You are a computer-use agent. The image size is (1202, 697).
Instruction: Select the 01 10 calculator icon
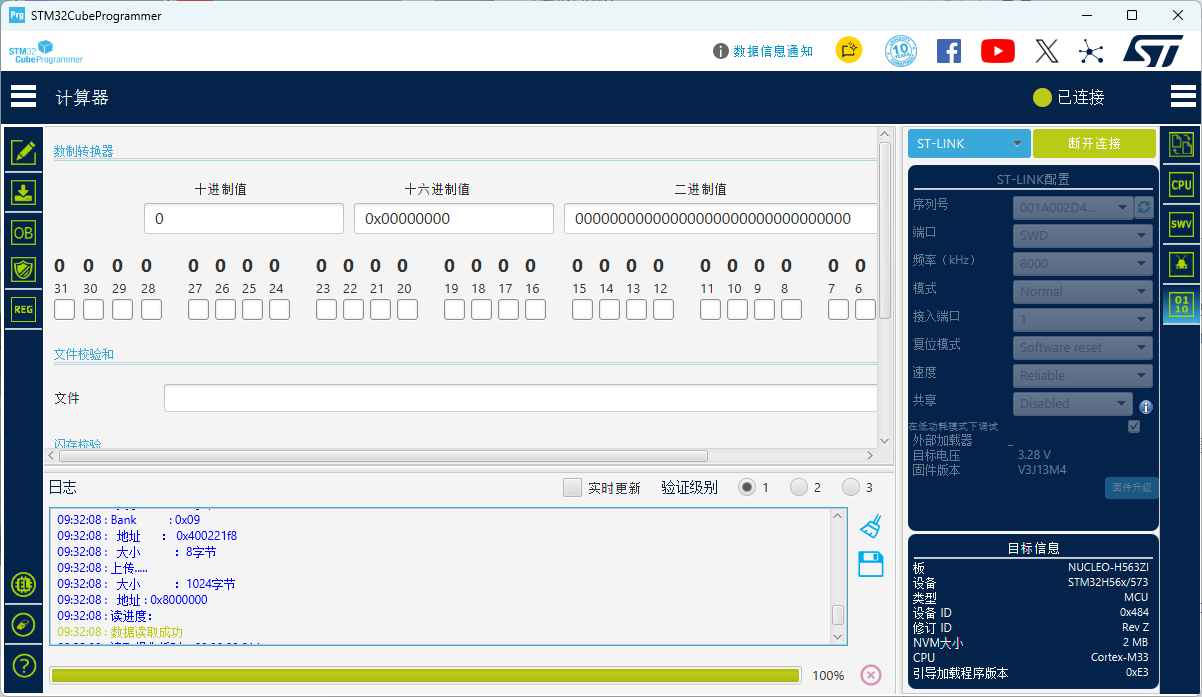point(1182,304)
